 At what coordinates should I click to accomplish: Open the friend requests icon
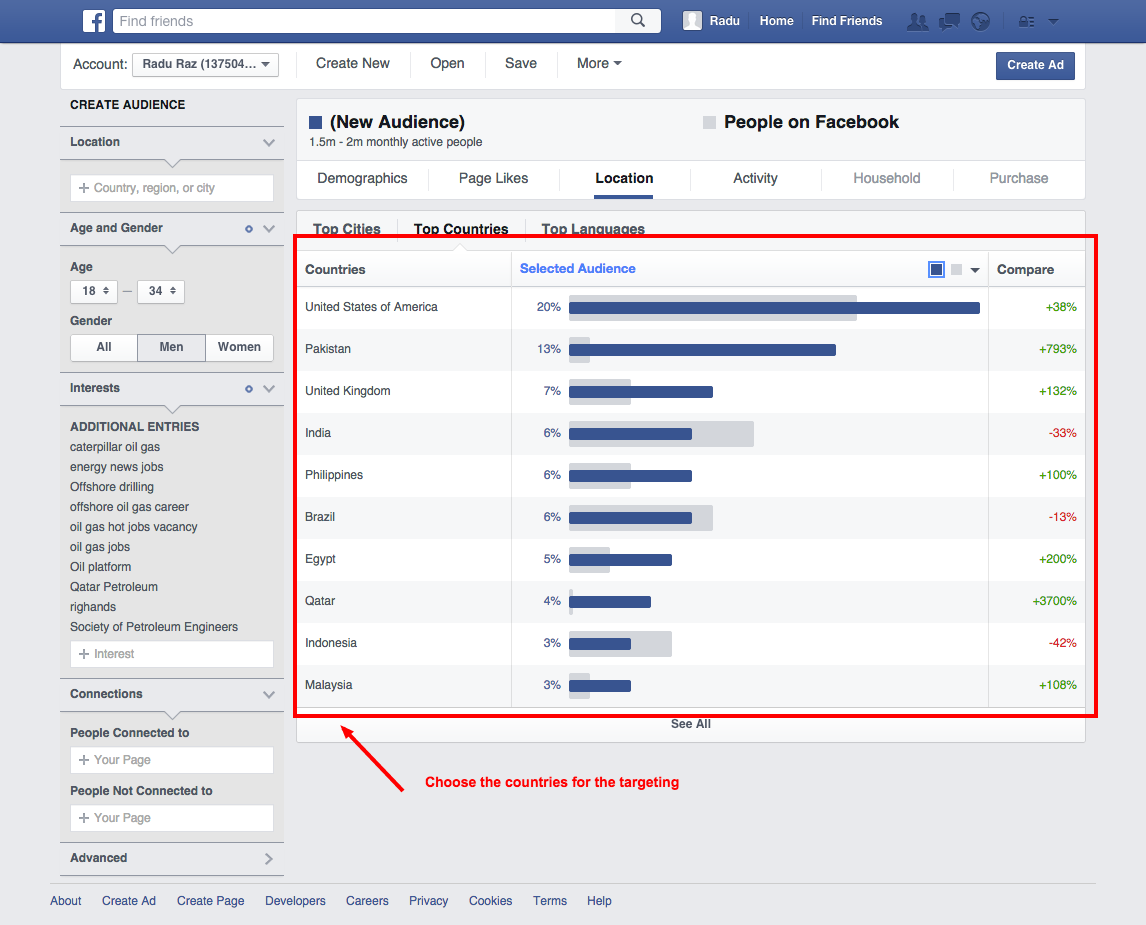917,21
